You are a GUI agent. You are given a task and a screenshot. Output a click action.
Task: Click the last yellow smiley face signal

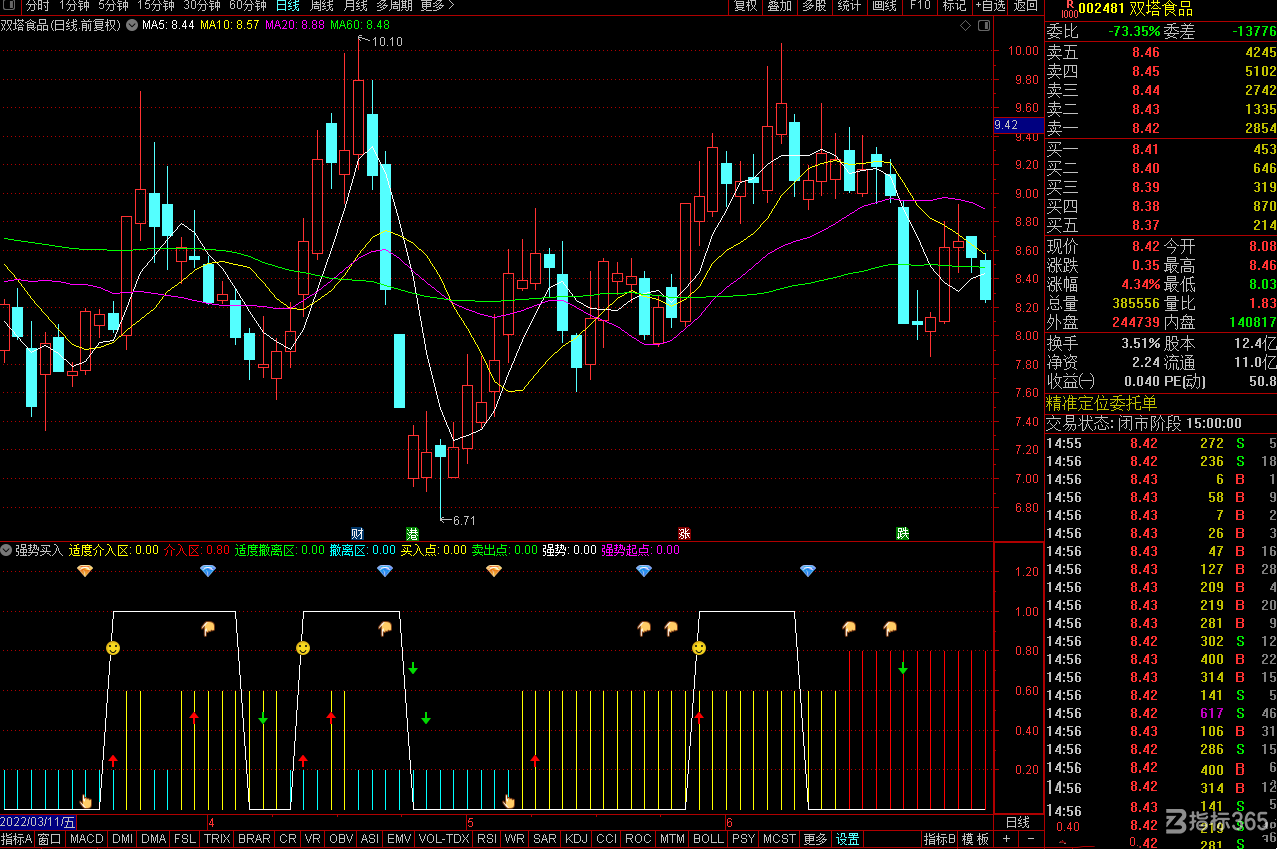coord(699,648)
